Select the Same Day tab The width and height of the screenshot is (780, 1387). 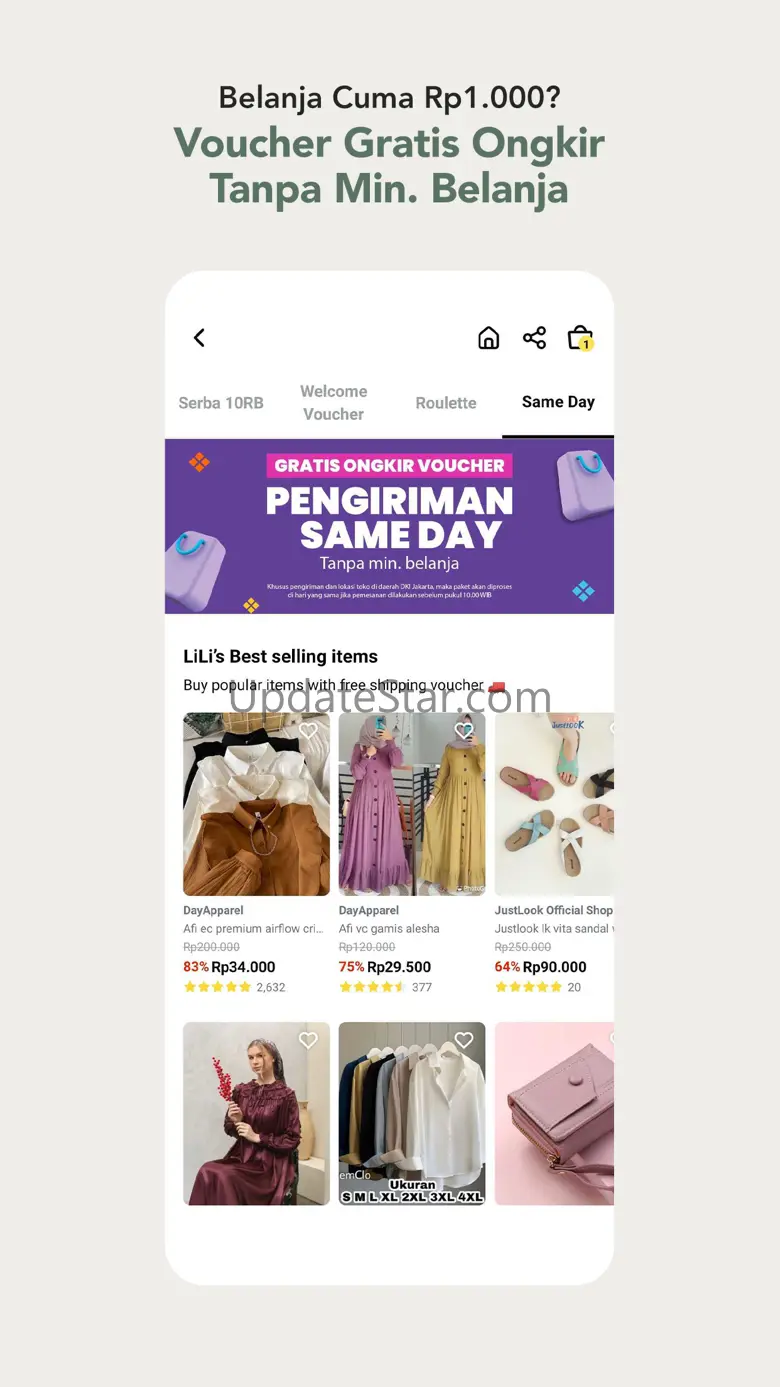(x=558, y=402)
